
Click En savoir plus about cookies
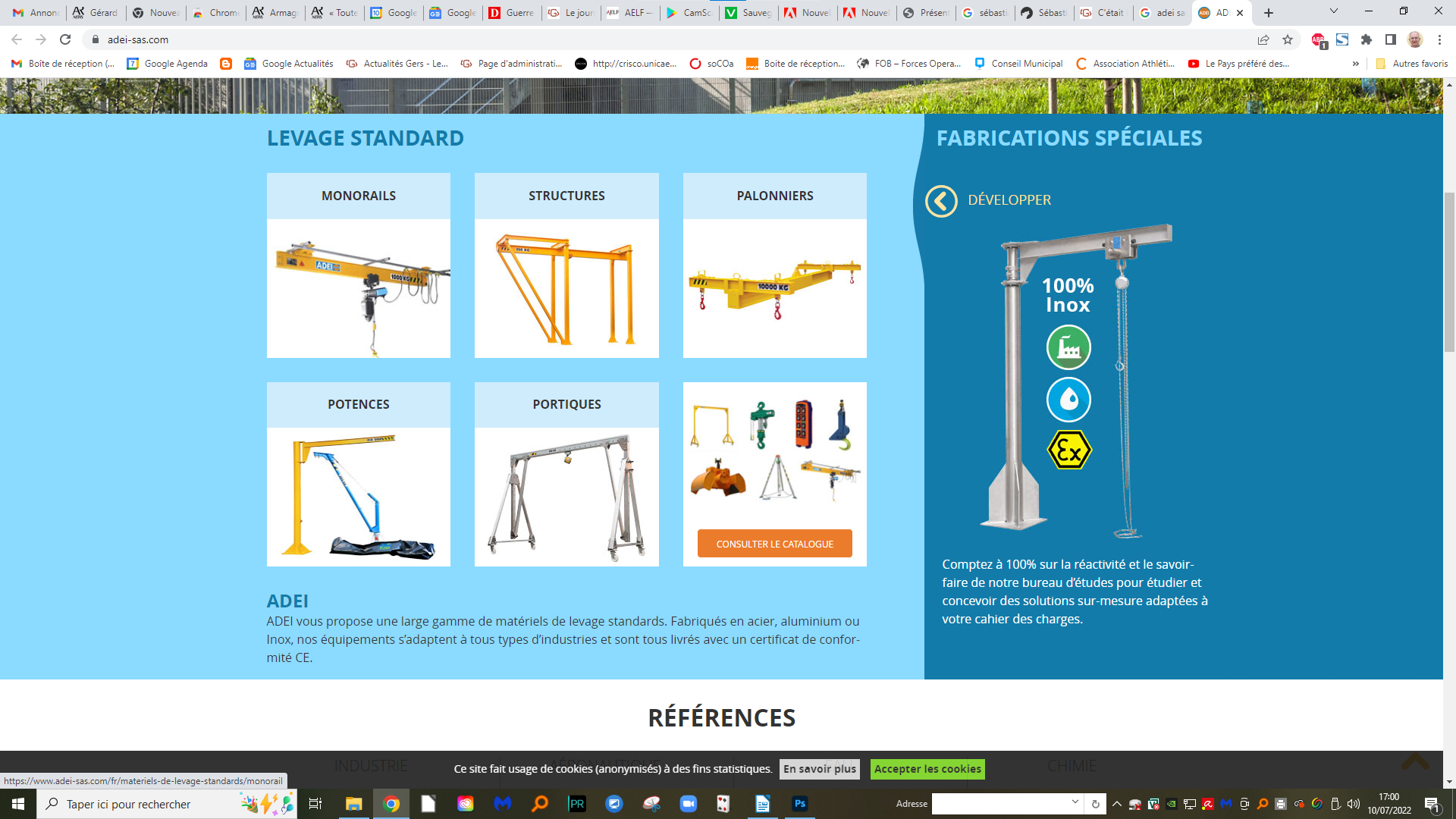pyautogui.click(x=820, y=769)
